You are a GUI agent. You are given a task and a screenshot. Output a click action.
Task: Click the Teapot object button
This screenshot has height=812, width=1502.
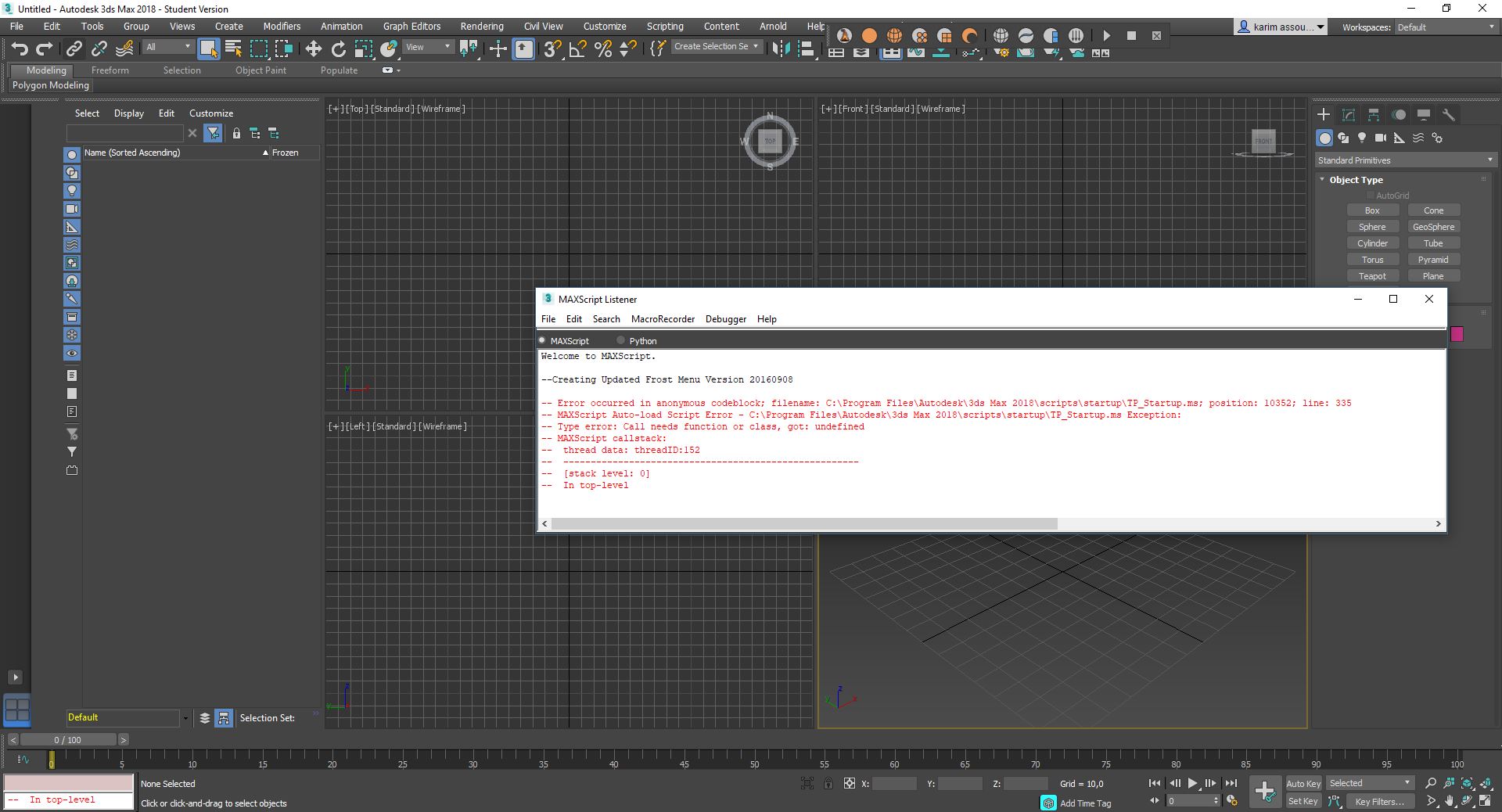pos(1372,276)
